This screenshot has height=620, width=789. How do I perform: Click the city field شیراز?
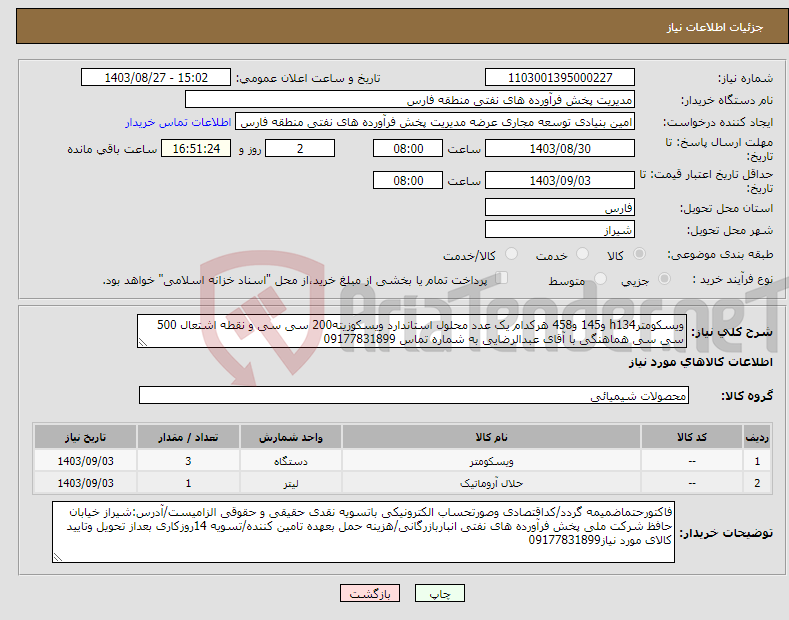560,229
